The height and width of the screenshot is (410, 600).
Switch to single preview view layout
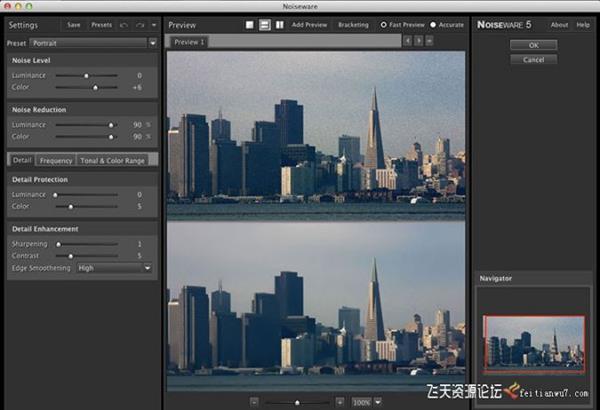249,24
